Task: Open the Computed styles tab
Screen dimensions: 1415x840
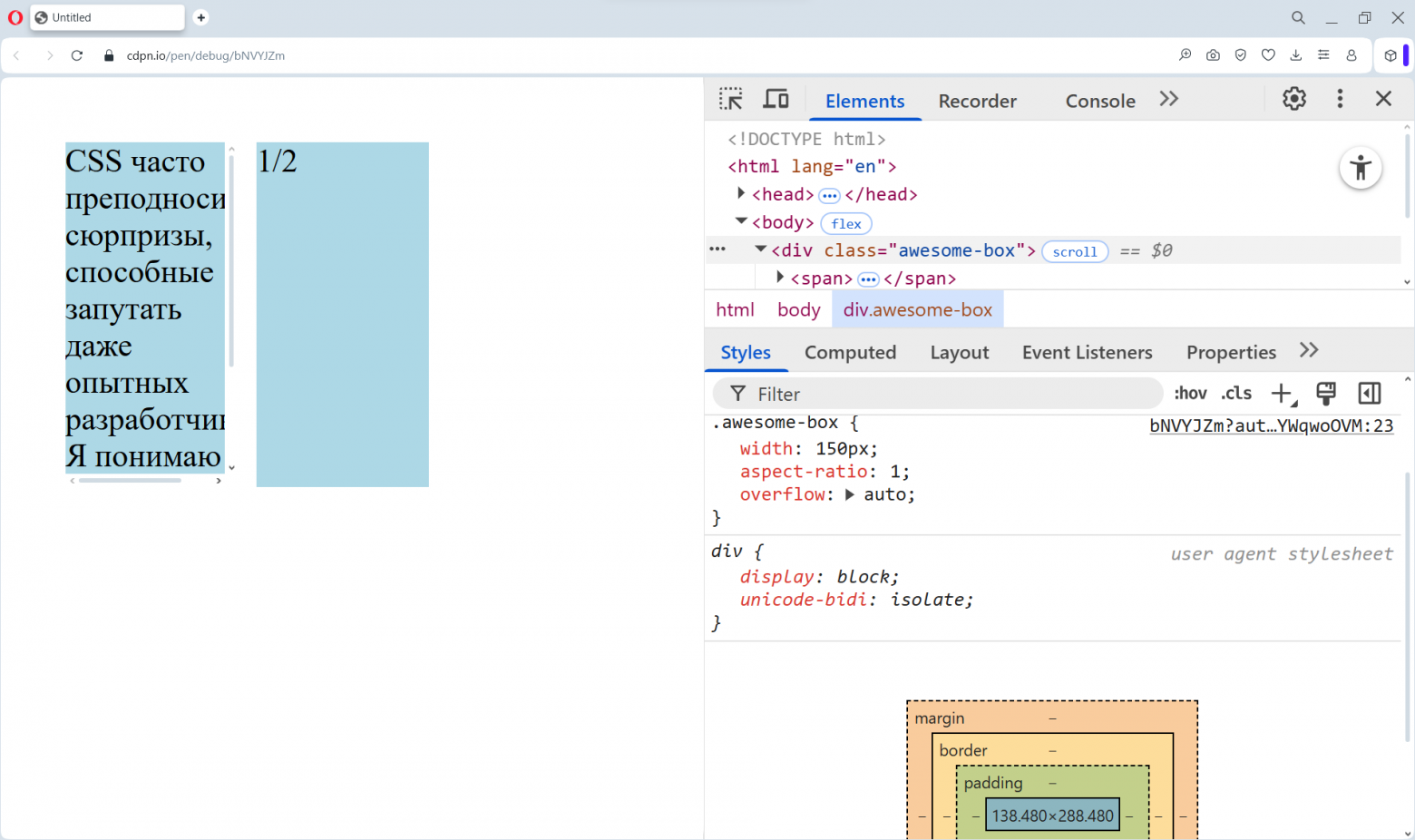Action: point(850,353)
